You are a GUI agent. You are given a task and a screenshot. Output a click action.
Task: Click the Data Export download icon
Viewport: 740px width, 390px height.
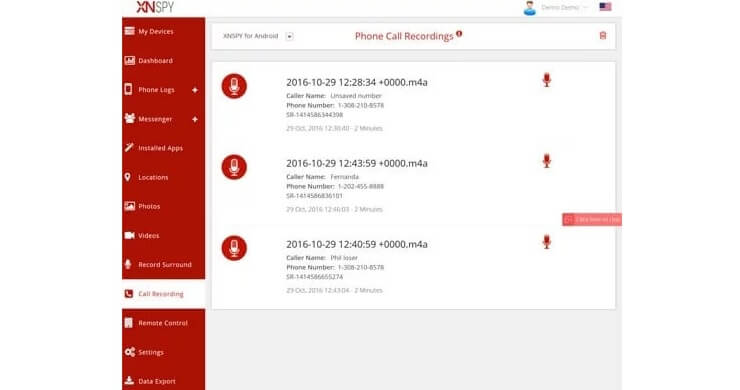click(x=129, y=381)
